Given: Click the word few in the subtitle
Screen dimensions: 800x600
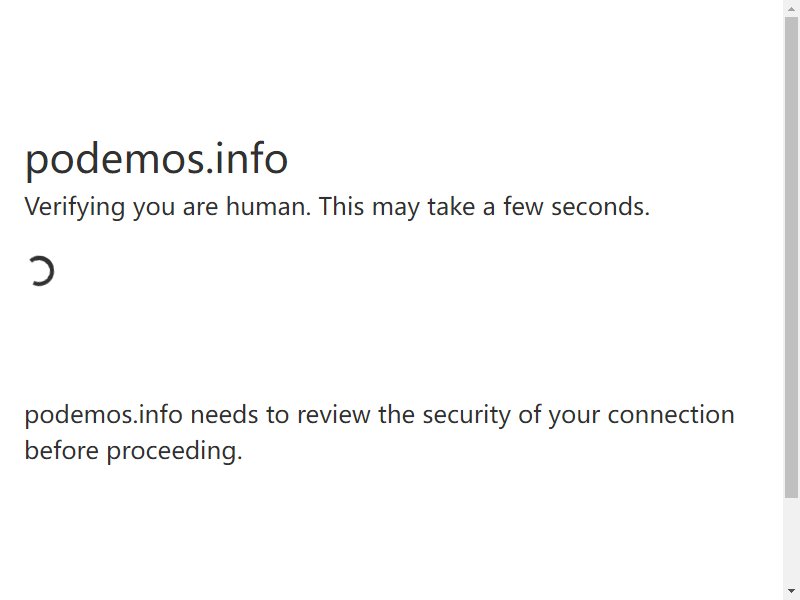Looking at the screenshot, I should click(x=523, y=207).
